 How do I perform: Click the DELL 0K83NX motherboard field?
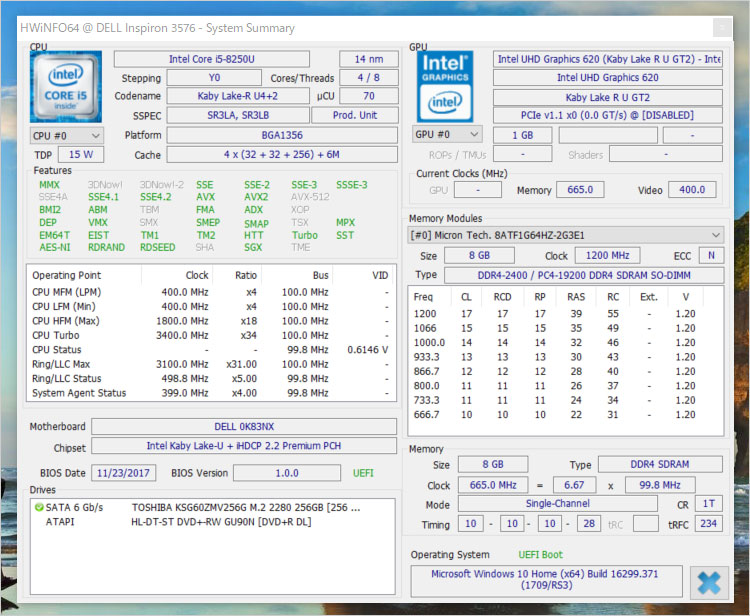click(244, 427)
